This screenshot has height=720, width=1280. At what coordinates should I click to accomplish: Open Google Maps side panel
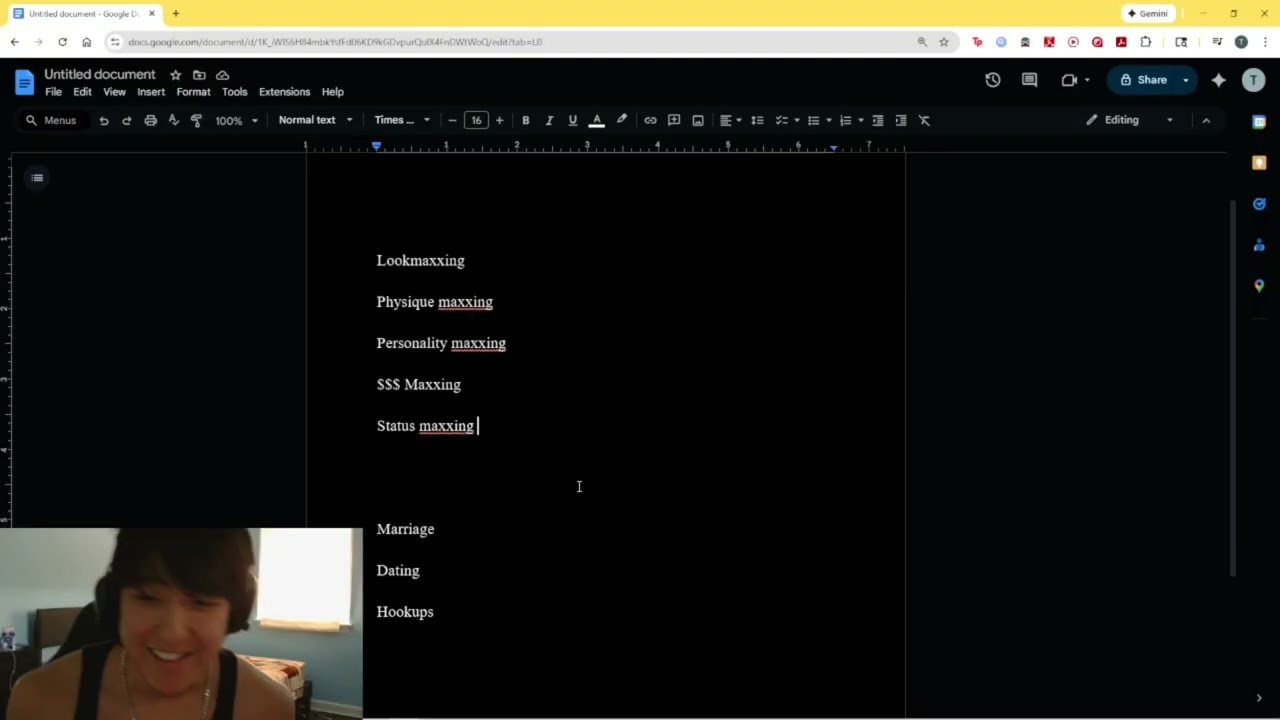1259,286
